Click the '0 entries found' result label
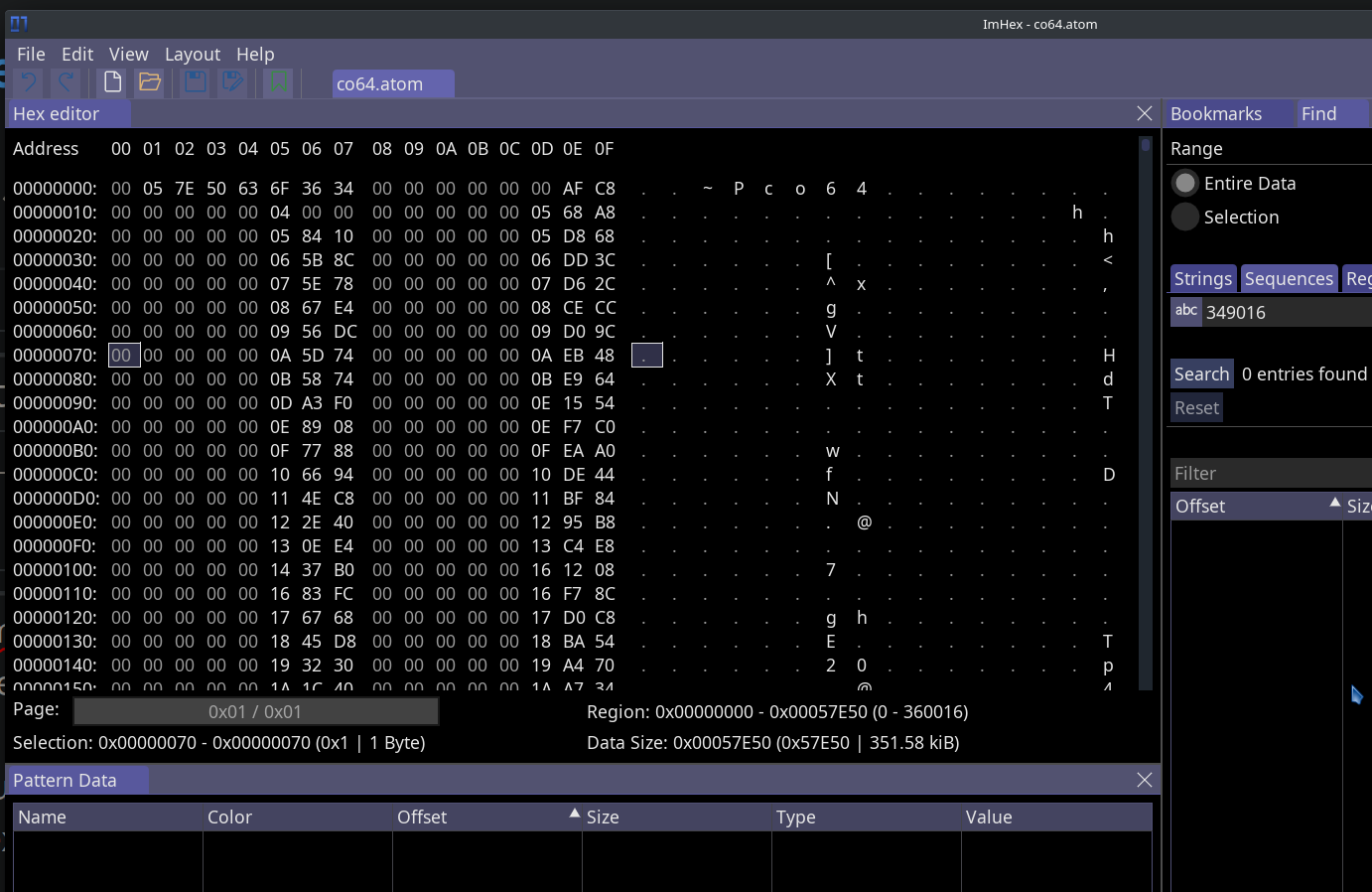This screenshot has width=1372, height=892. (x=1304, y=373)
